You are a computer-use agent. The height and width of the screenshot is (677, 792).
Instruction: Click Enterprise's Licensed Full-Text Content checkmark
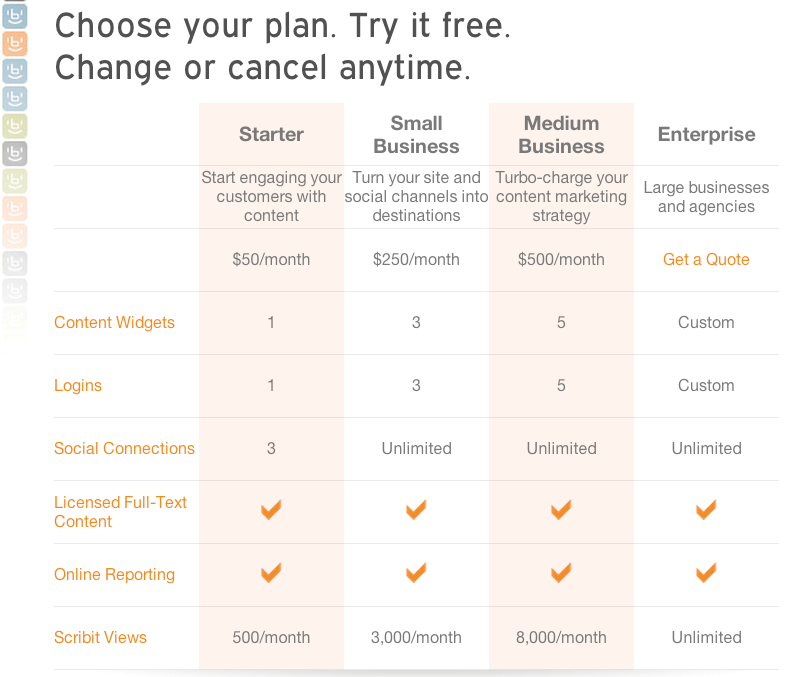(x=706, y=510)
